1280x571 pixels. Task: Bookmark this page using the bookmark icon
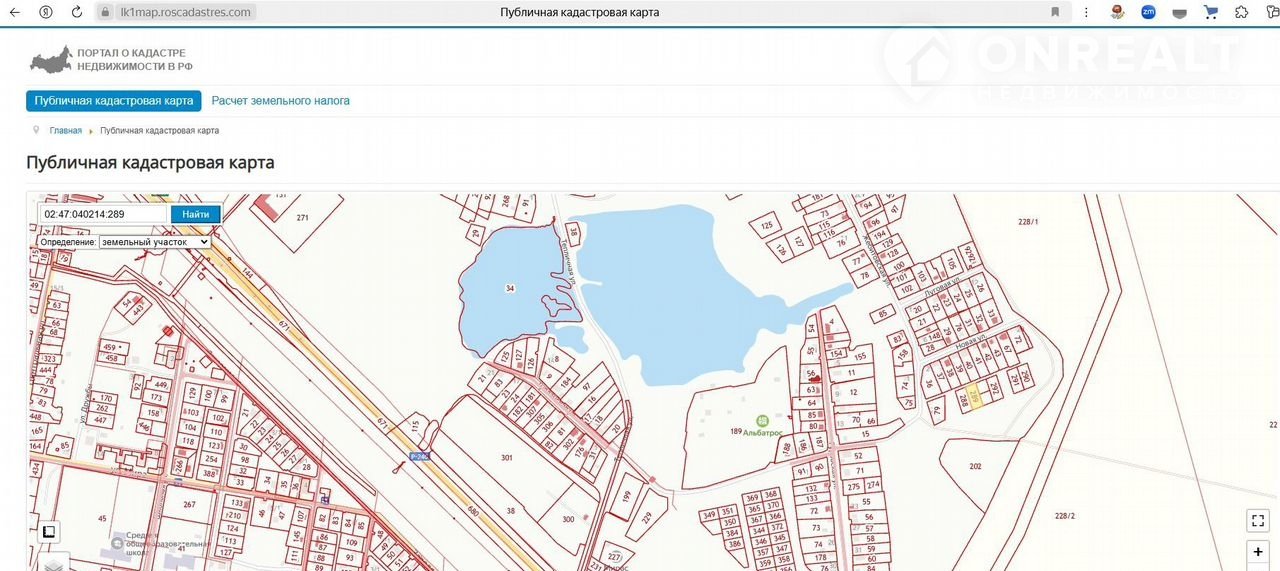click(x=1055, y=12)
